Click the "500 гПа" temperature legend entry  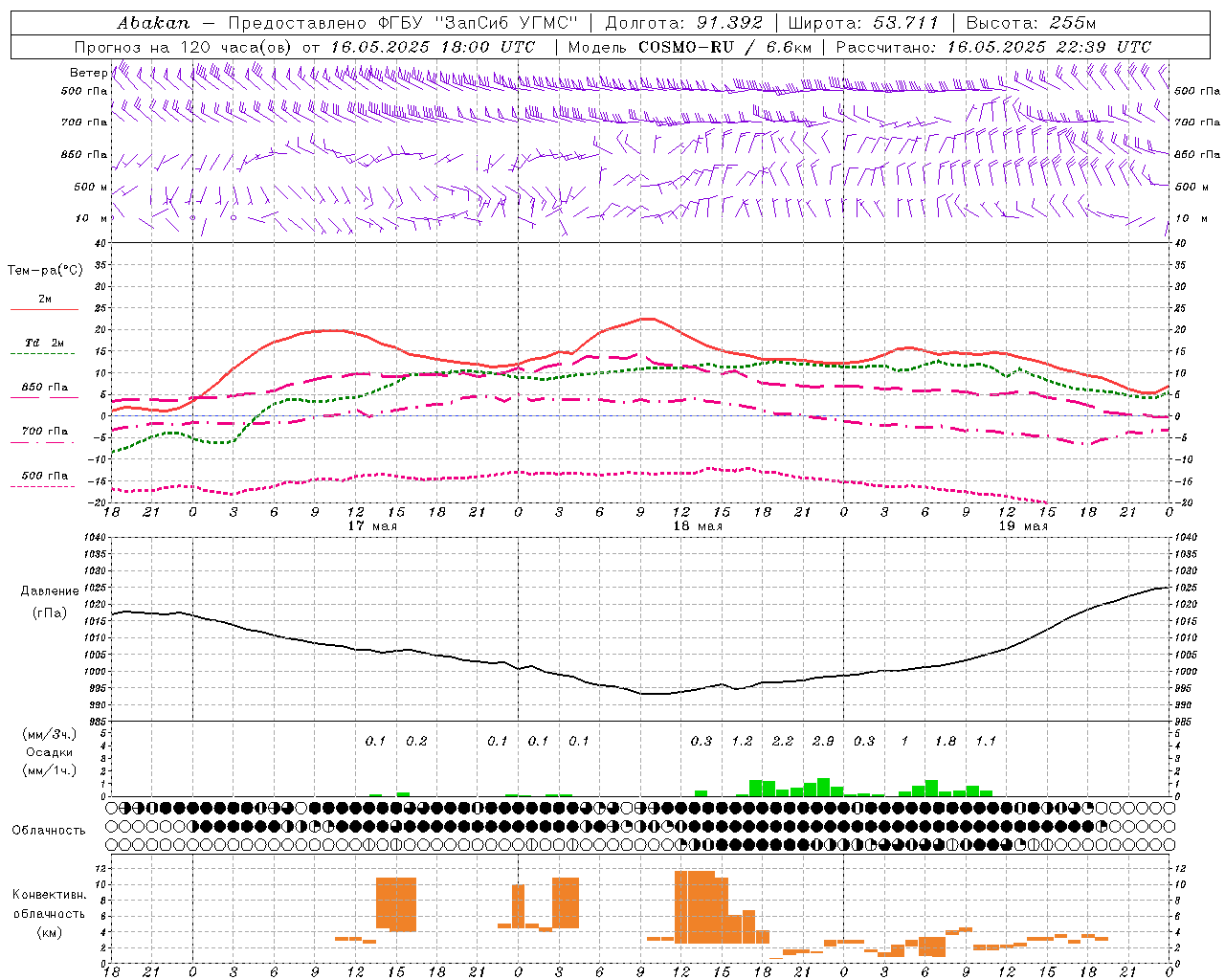tap(45, 476)
